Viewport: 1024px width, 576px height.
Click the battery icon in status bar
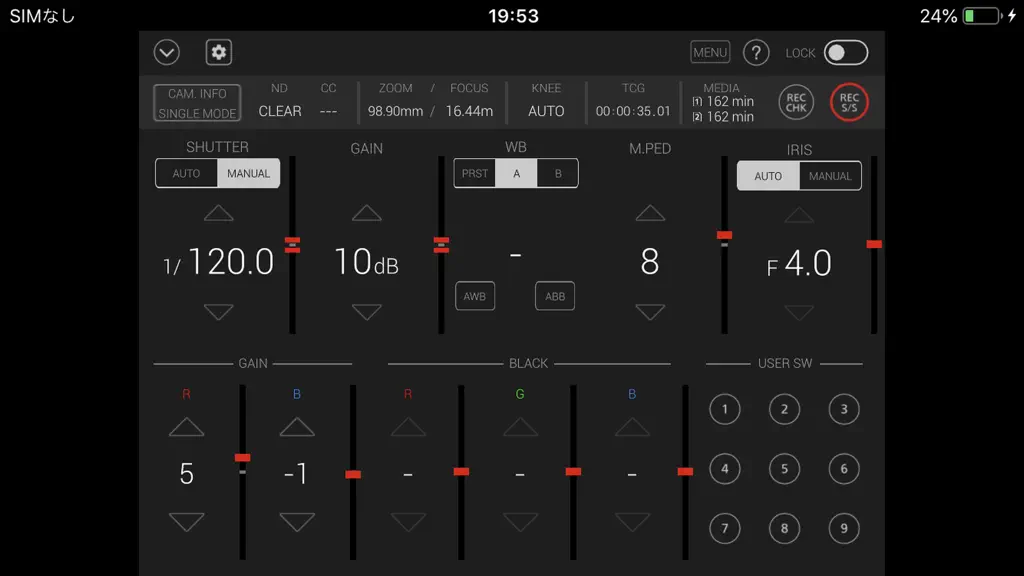(x=983, y=16)
